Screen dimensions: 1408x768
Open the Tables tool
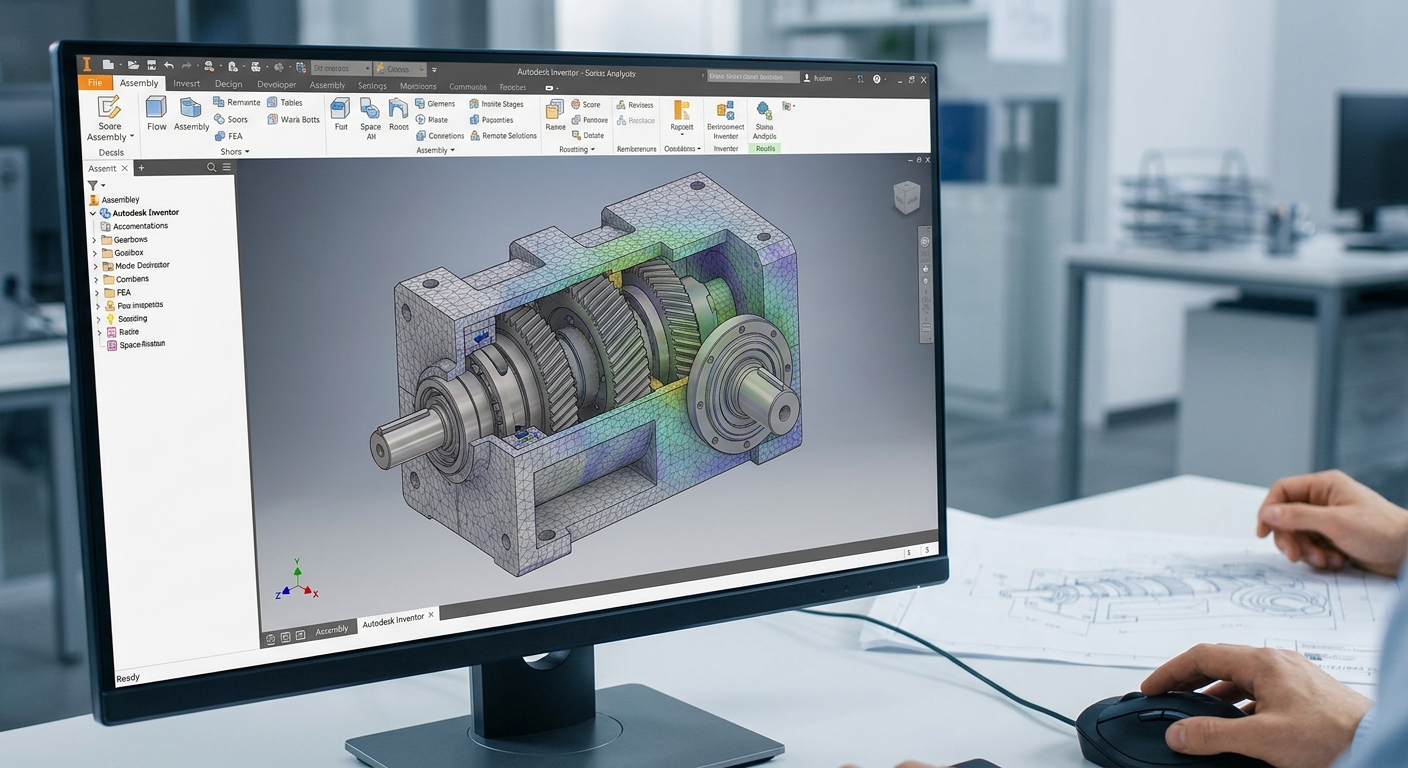click(x=285, y=102)
